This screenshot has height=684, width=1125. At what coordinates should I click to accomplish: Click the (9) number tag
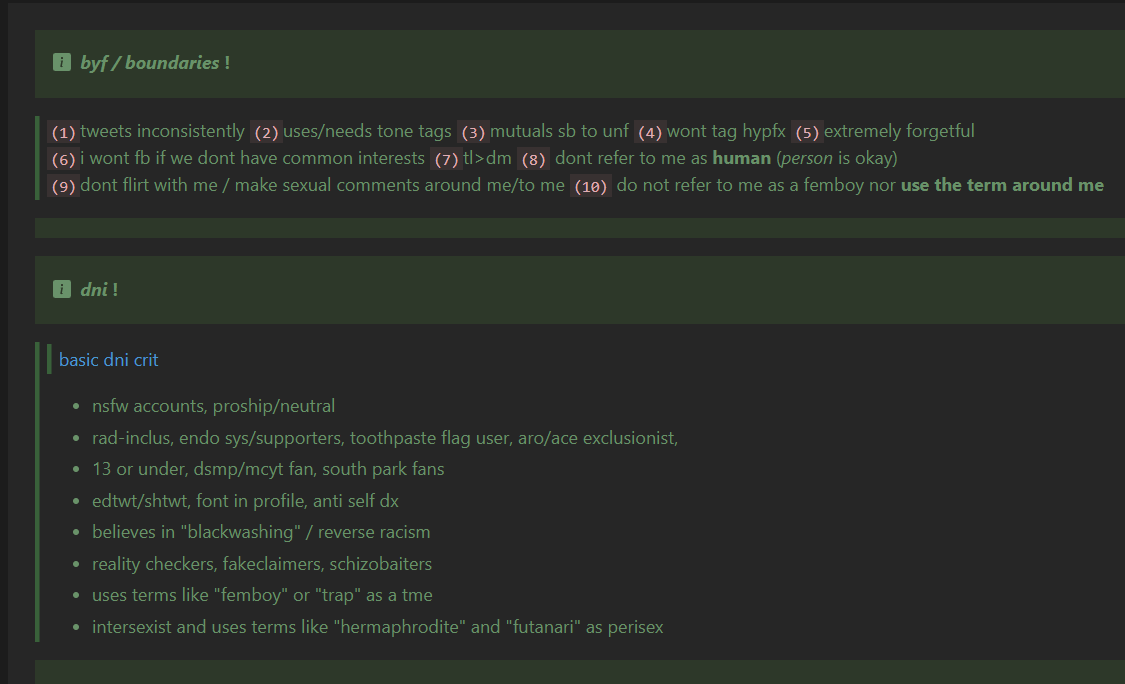[x=63, y=186]
